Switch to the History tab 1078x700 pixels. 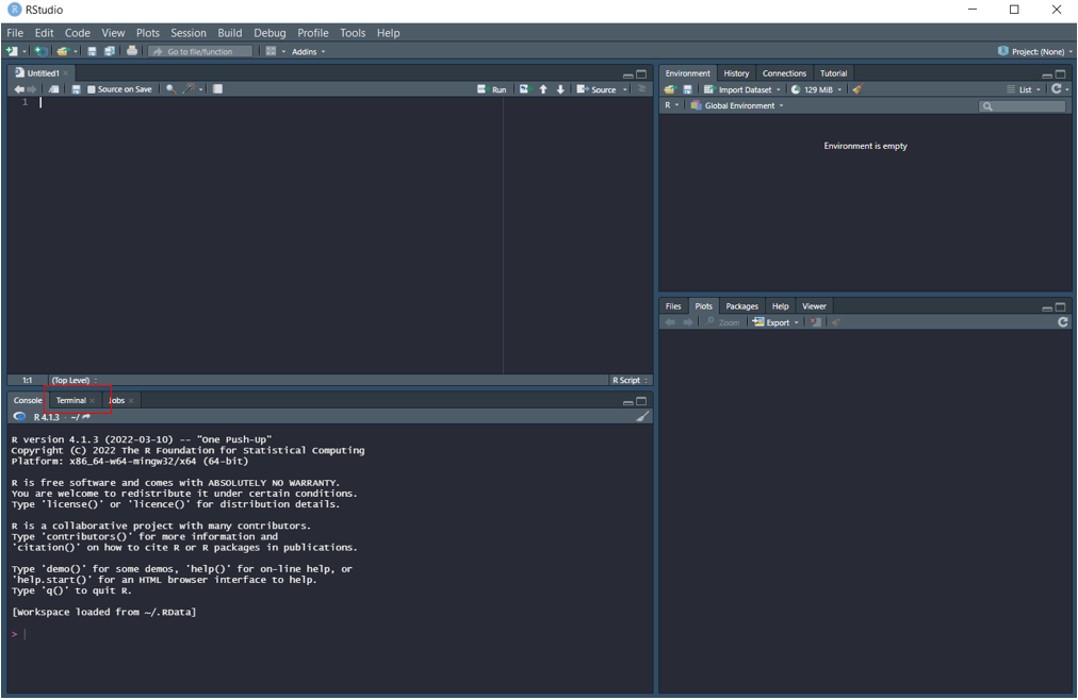(736, 74)
